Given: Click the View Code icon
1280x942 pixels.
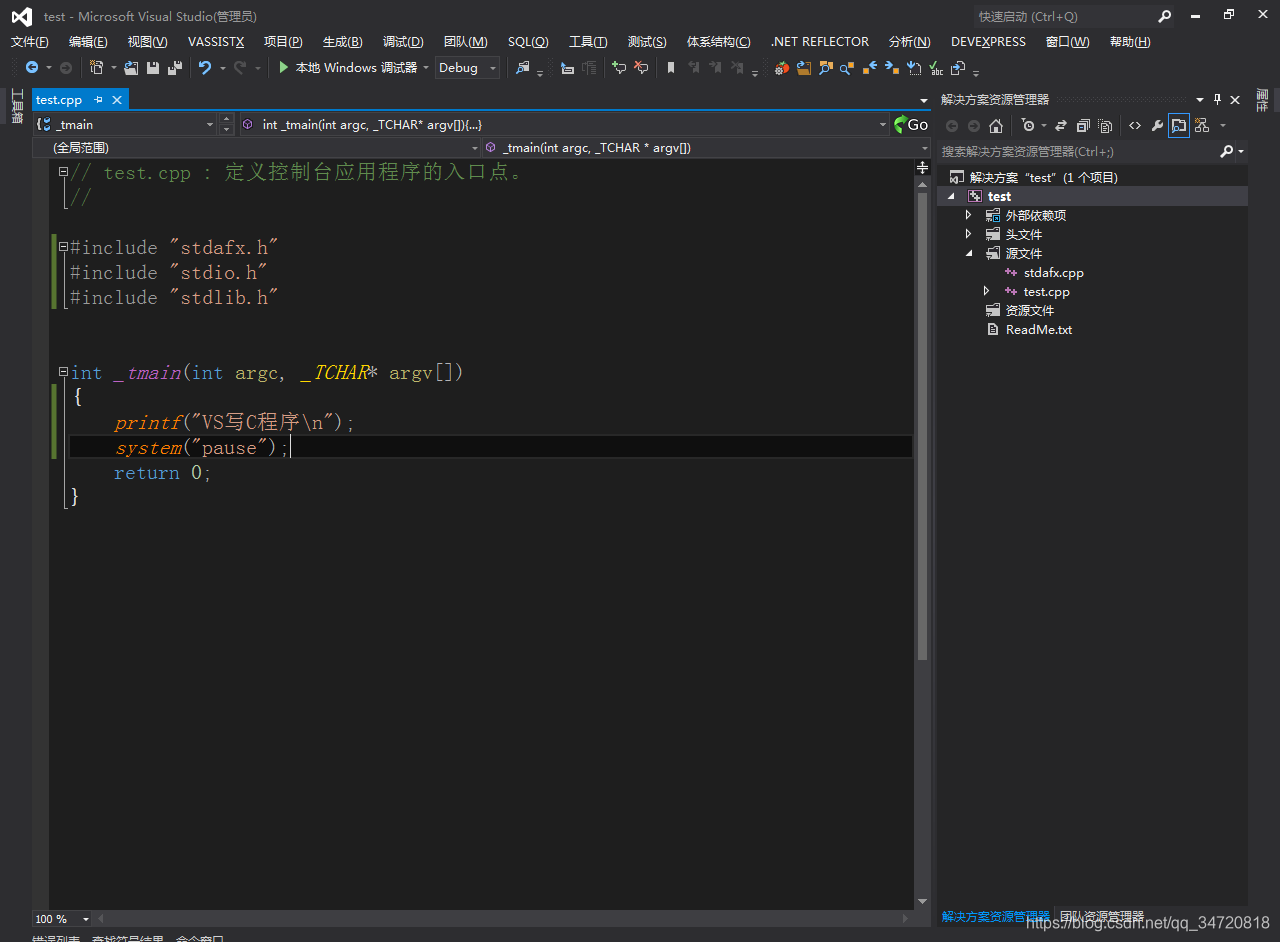Looking at the screenshot, I should coord(1135,126).
